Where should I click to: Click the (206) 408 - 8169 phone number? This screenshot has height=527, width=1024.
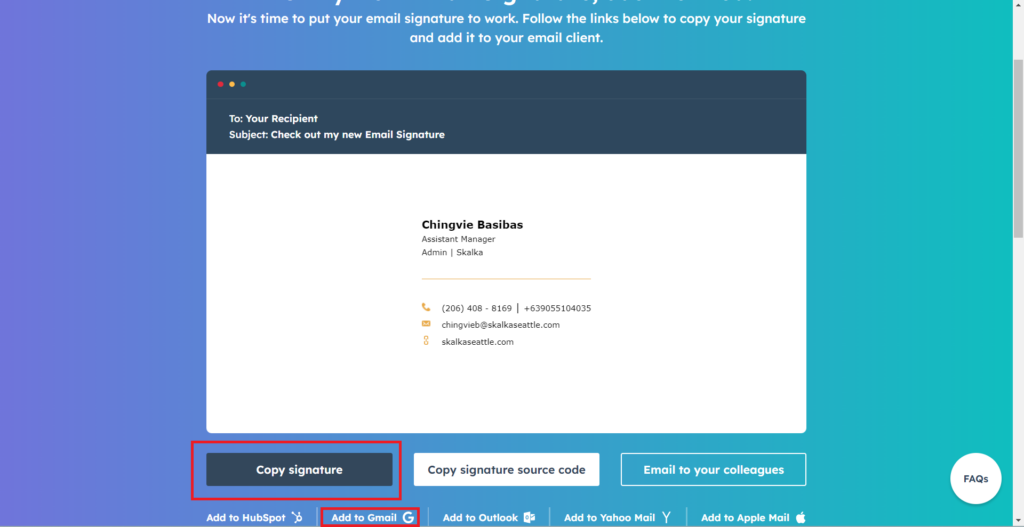coord(476,308)
